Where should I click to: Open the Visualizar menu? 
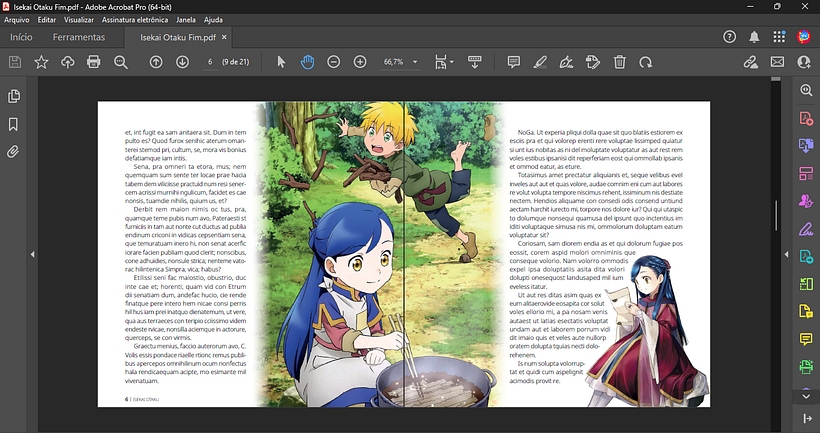coord(79,20)
